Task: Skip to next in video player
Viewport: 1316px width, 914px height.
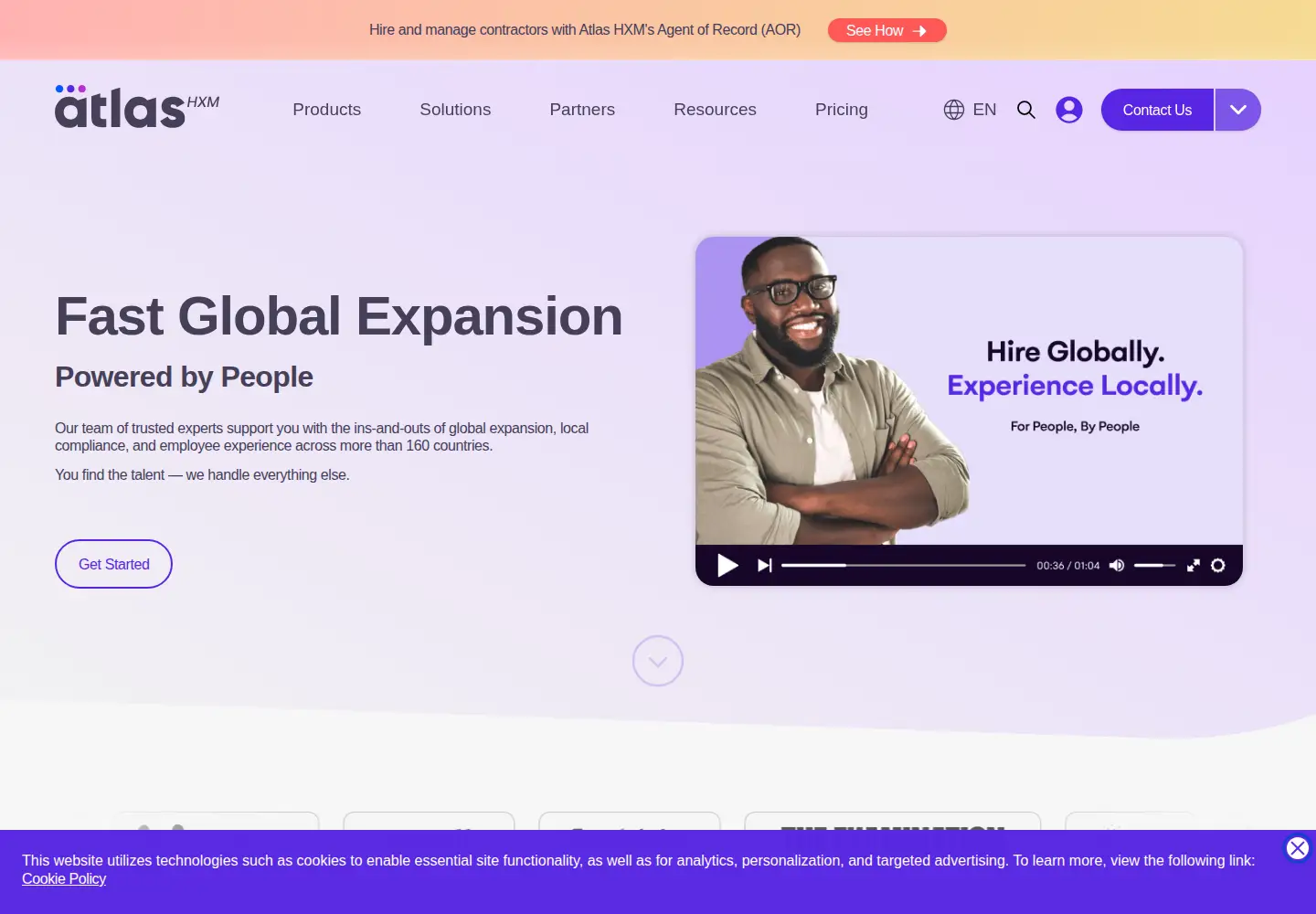Action: (765, 566)
